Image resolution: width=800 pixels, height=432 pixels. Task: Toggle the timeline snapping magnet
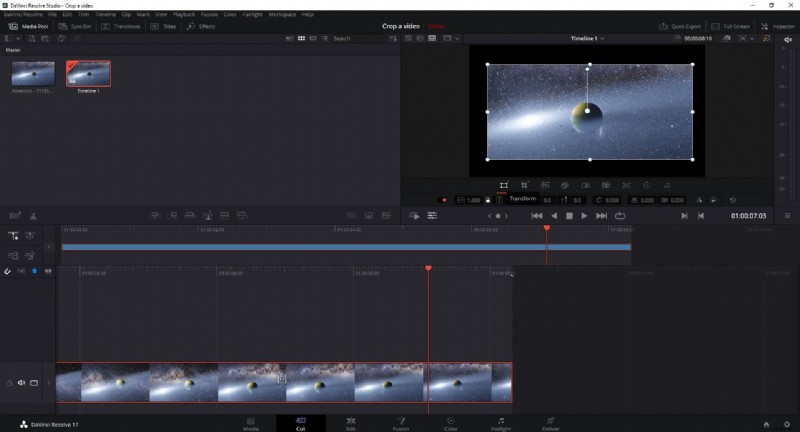(x=8, y=271)
